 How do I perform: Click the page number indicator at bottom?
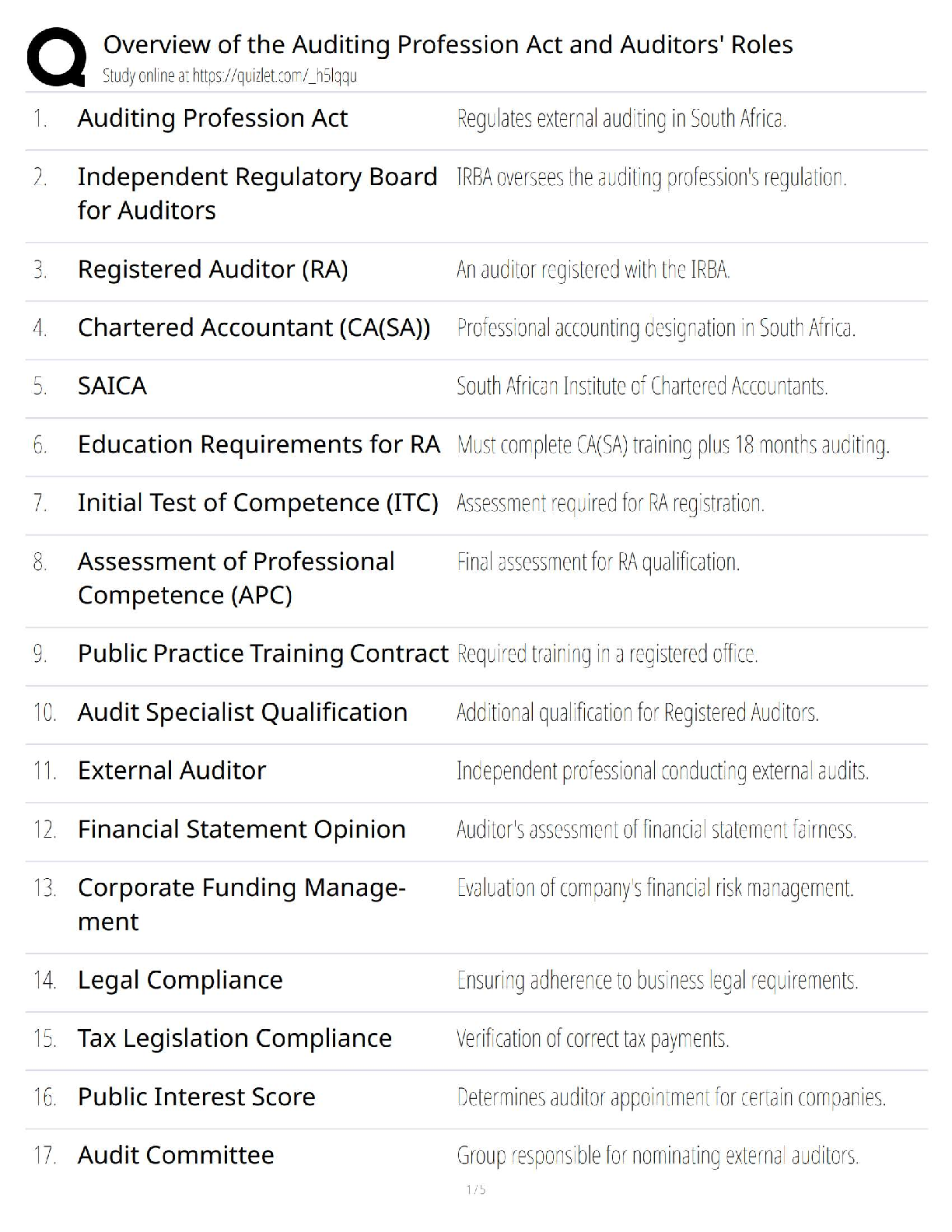(x=476, y=1189)
